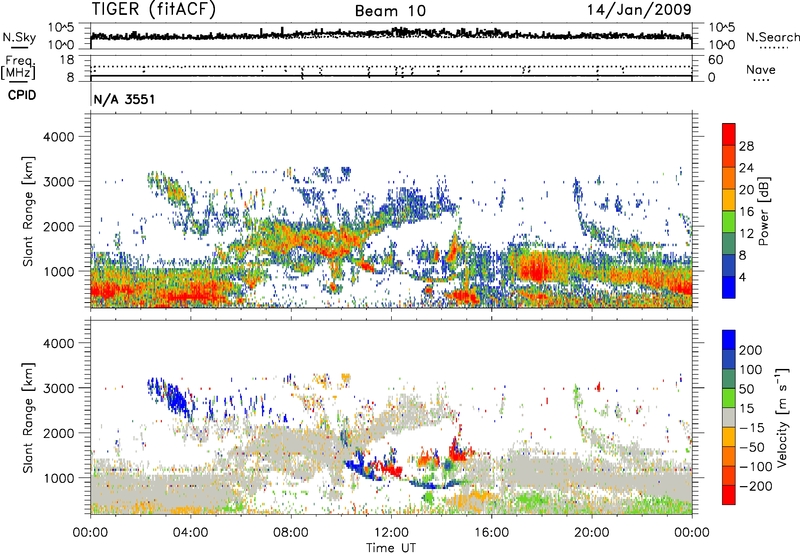Pick the top blue velocity colorbar swatch
800x554 pixels.
(x=729, y=340)
